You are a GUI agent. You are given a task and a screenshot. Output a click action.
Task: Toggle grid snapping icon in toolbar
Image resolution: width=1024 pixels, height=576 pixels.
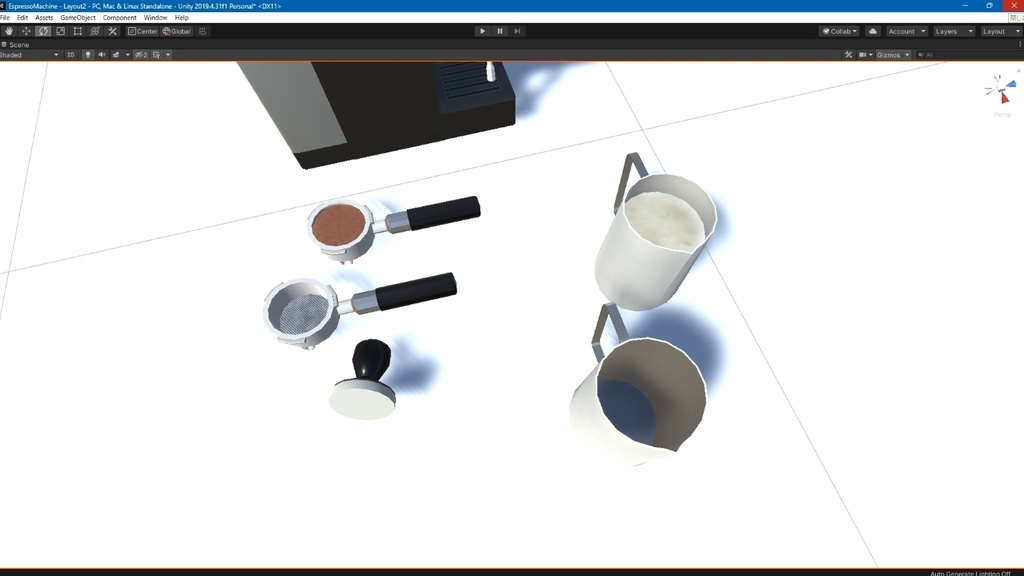click(202, 31)
